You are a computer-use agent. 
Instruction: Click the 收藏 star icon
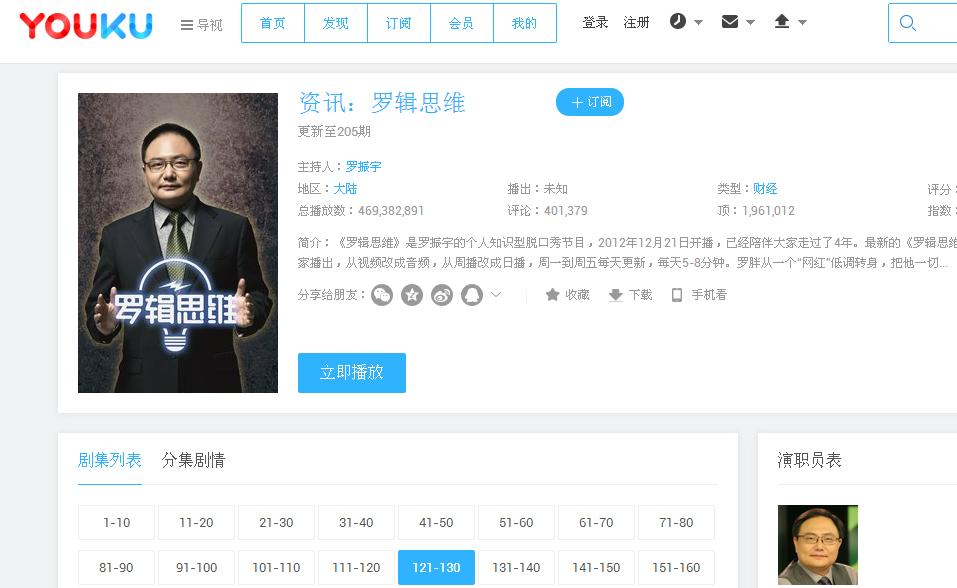click(x=552, y=295)
